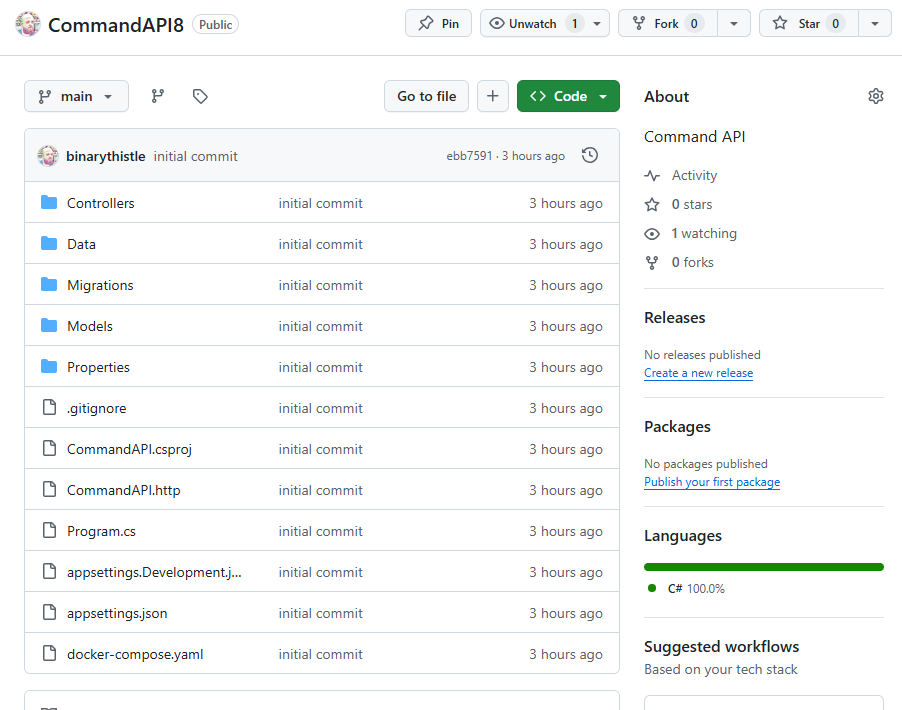Click the docker-compose.yaml file icon
This screenshot has height=710, width=902.
point(49,654)
